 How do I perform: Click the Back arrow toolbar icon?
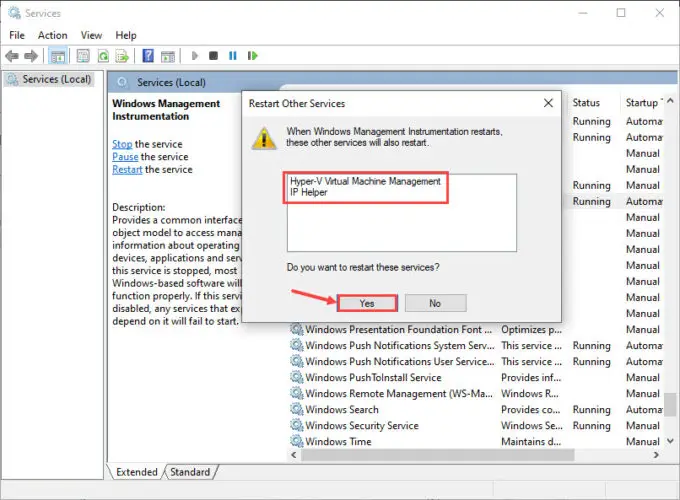coord(12,56)
